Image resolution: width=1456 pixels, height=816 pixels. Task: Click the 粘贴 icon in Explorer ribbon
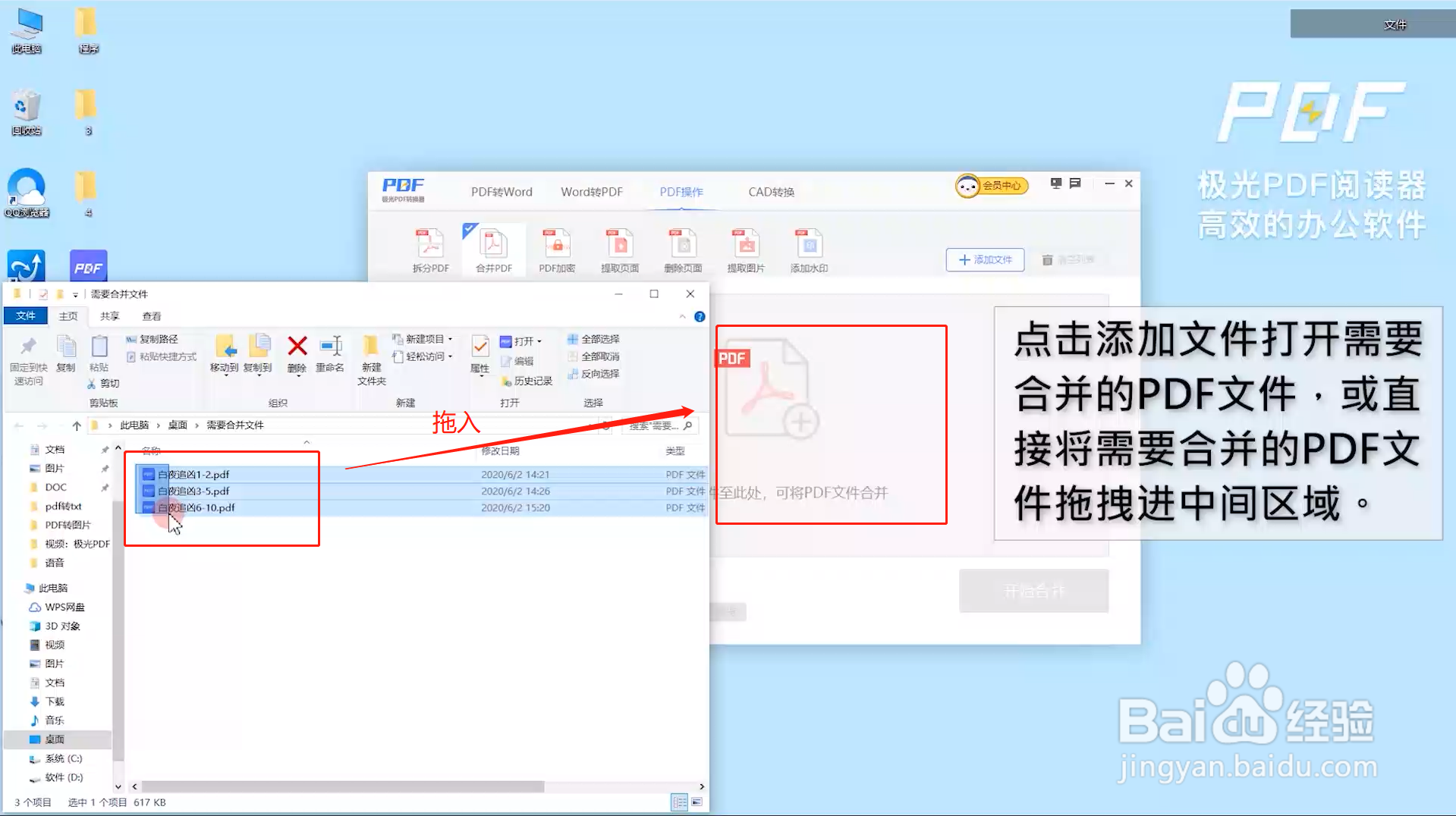(x=99, y=354)
